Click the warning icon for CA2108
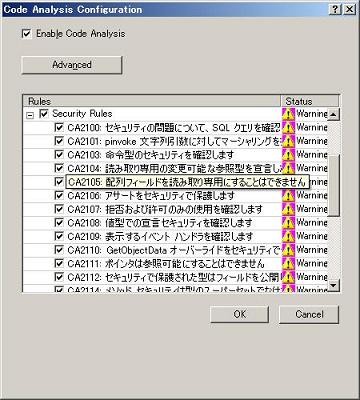The image size is (360, 400). 288,223
